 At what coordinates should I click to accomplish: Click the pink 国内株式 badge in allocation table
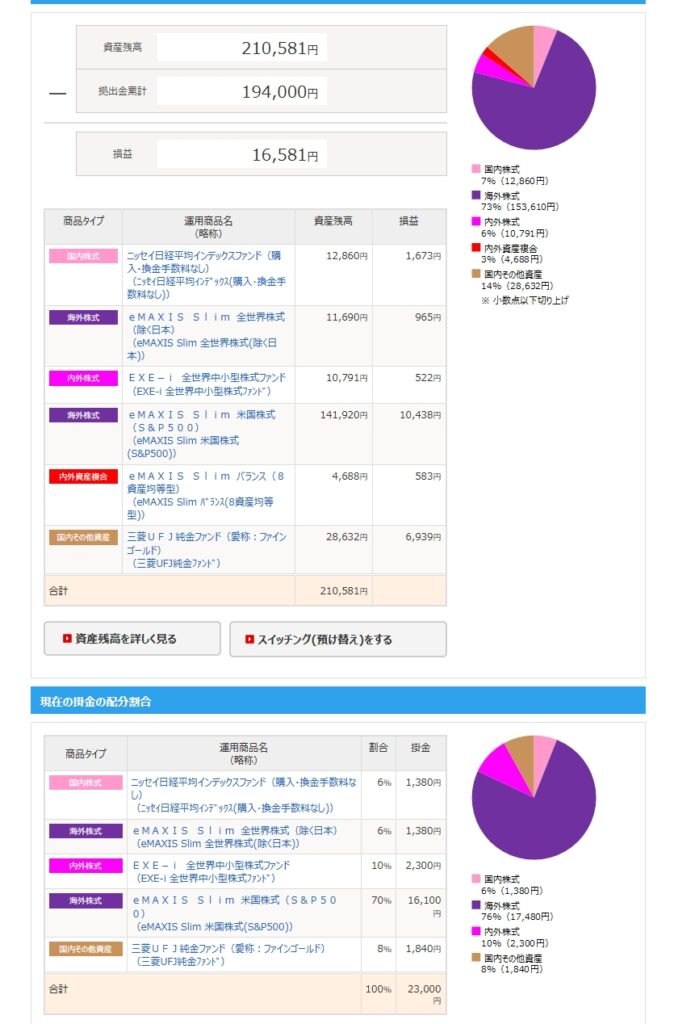(85, 782)
